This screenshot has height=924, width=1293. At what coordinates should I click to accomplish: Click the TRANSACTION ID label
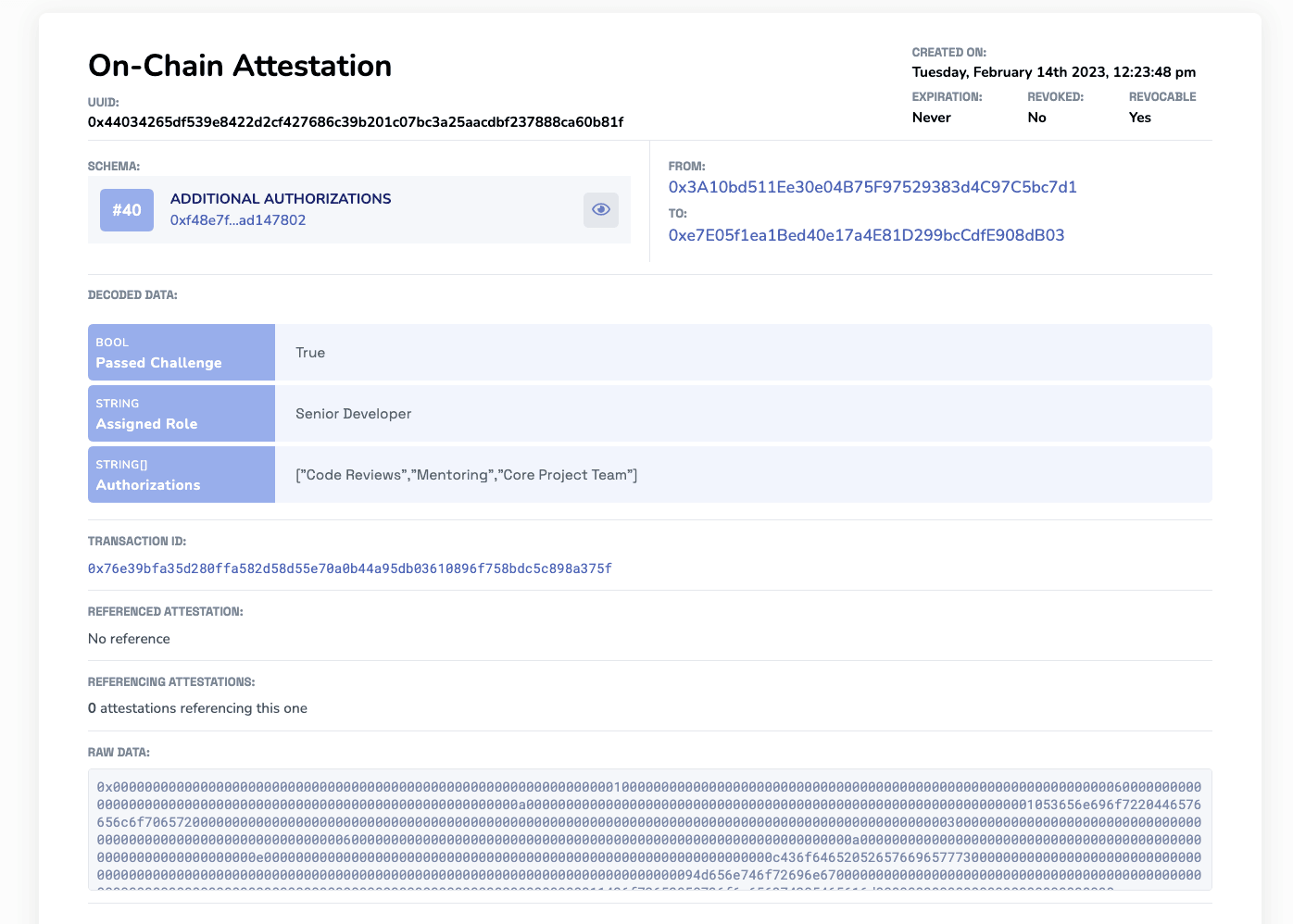[137, 542]
